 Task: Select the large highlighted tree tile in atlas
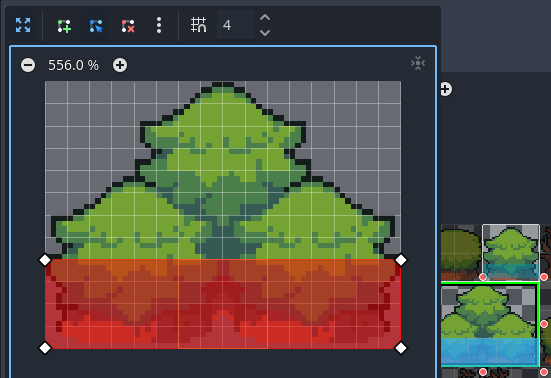489,325
